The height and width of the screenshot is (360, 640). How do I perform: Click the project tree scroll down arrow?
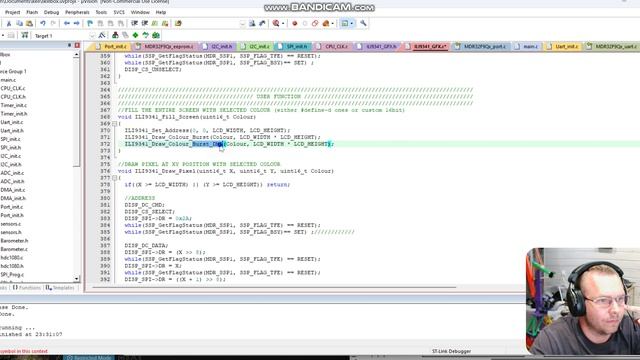tap(77, 279)
